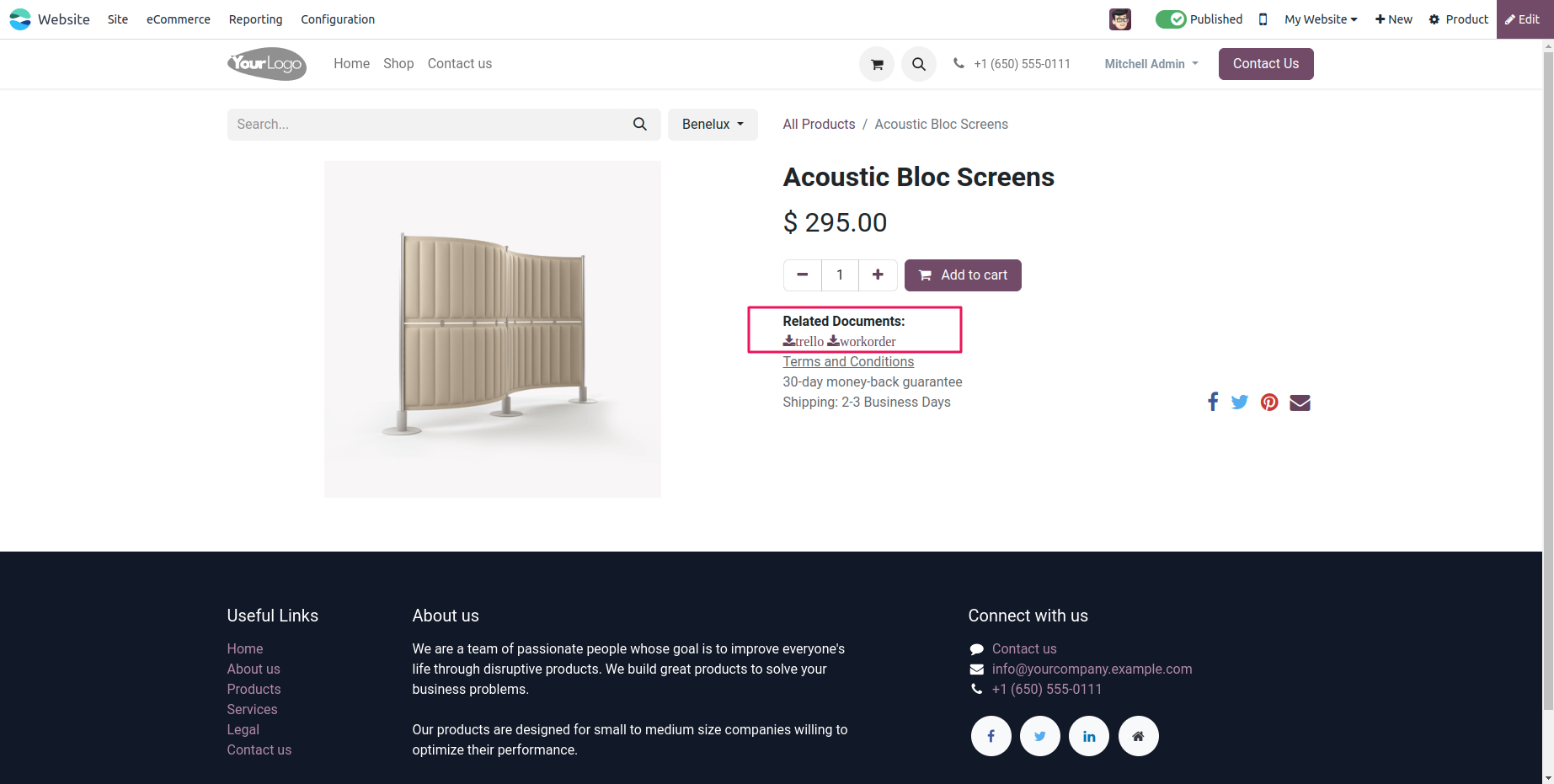Open the eCommerce menu
Image resolution: width=1554 pixels, height=784 pixels.
pyautogui.click(x=179, y=19)
